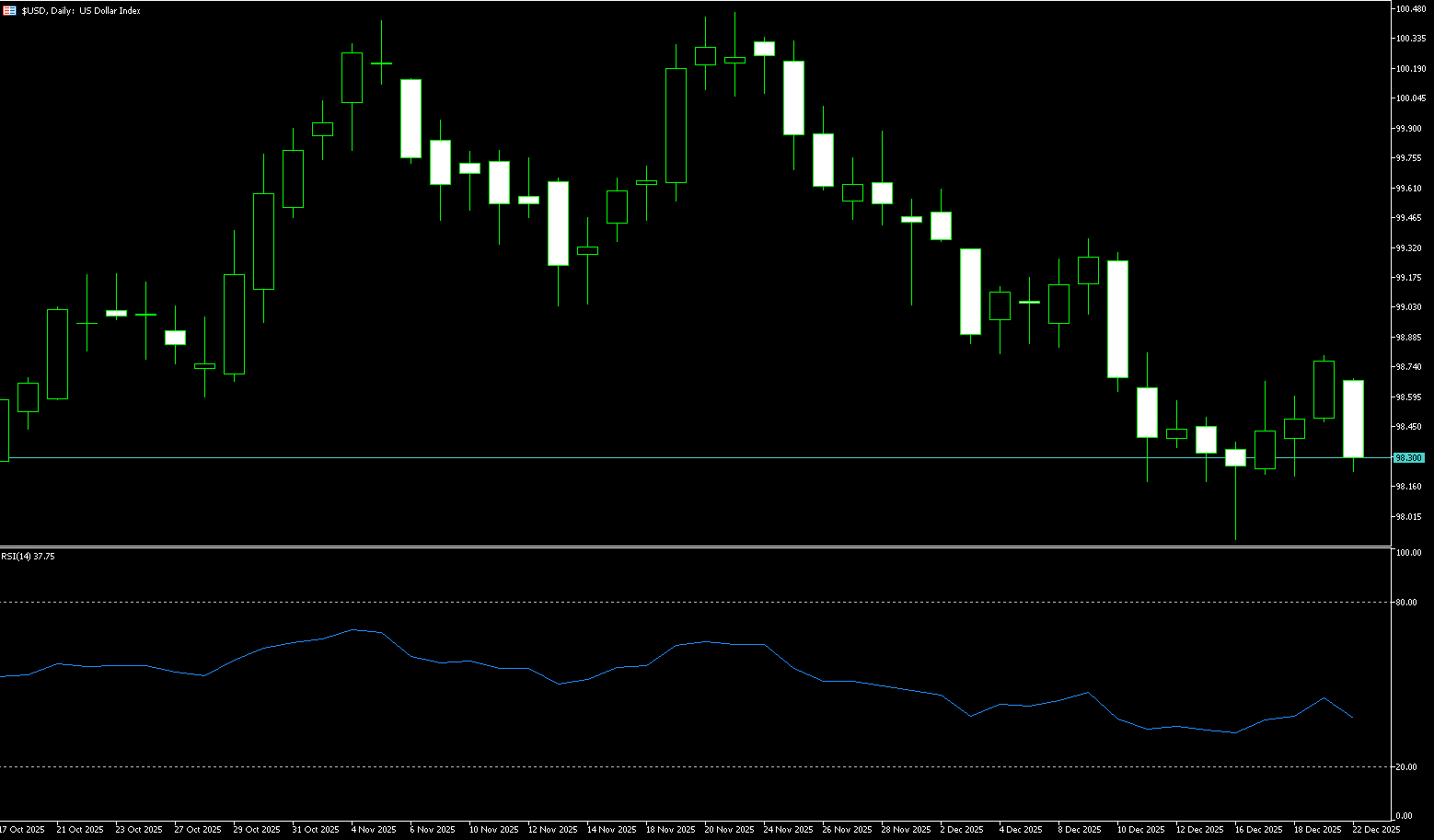Click the 16 Dec 2025 long-wick candle

tap(1235, 458)
